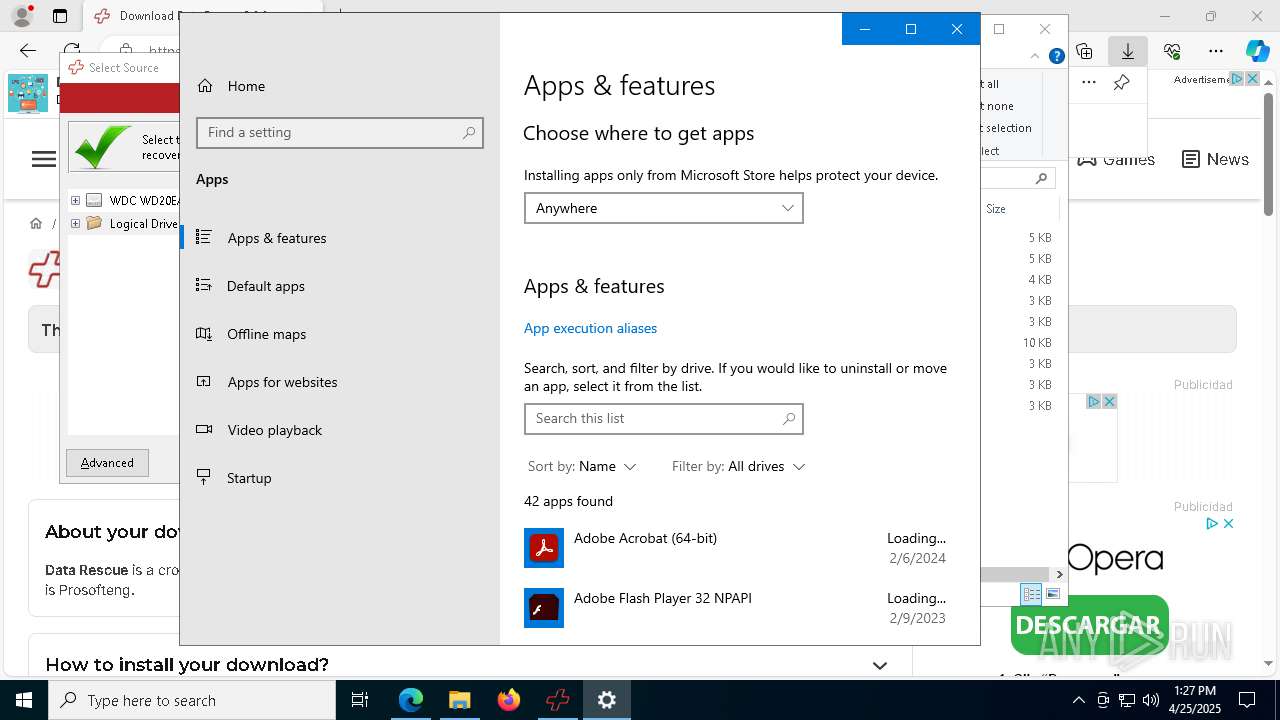Open Sort by Name dropdown

pyautogui.click(x=582, y=467)
